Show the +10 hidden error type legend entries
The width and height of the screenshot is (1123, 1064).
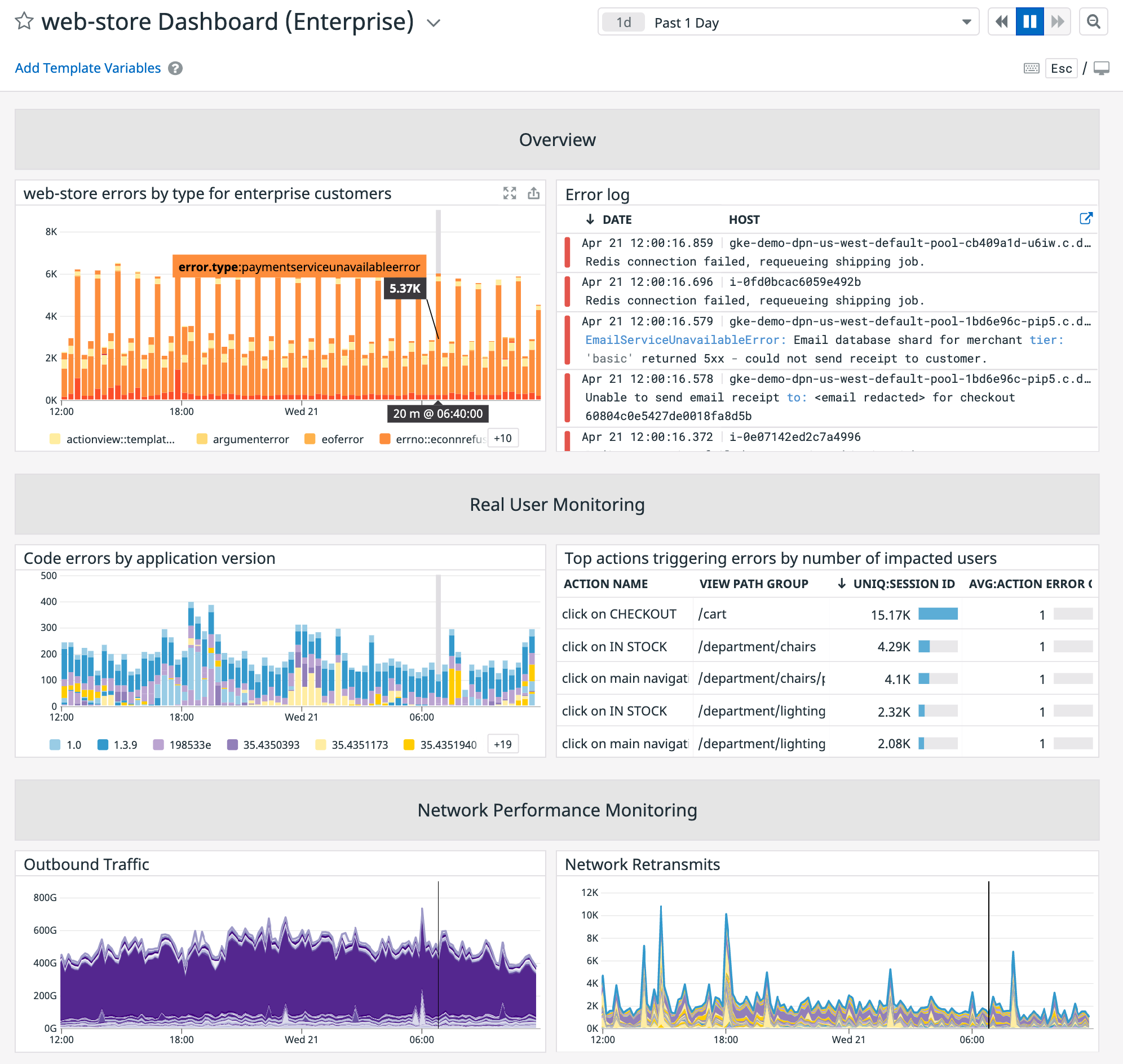[x=502, y=438]
